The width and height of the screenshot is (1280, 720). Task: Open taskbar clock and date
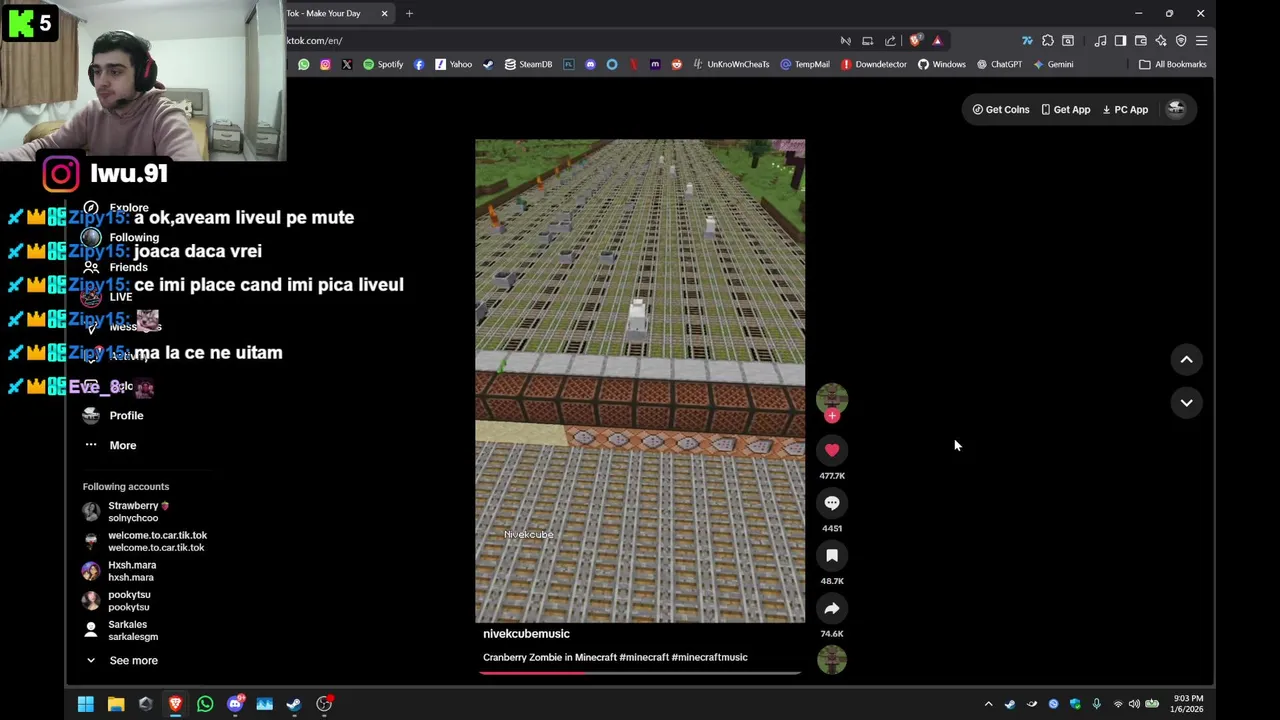point(1188,704)
